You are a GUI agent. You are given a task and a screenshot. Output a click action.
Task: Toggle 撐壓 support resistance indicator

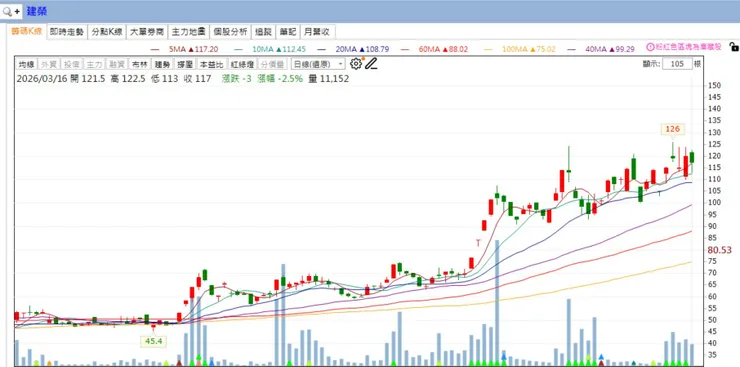[x=185, y=64]
